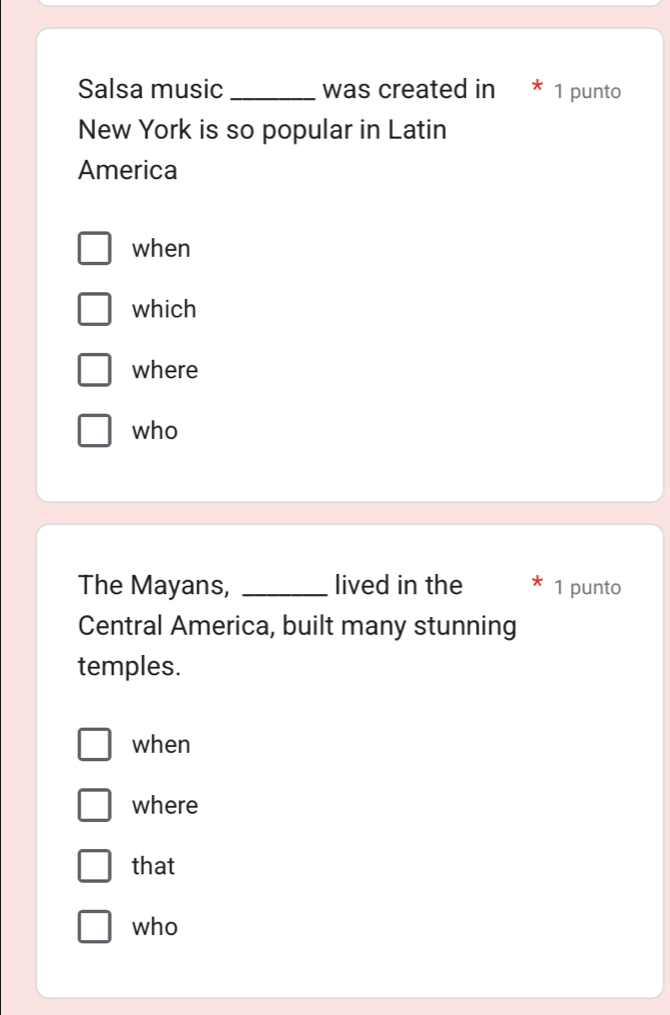The image size is (670, 1015).
Task: Click the 'that' answer label text
Action: pyautogui.click(x=153, y=867)
